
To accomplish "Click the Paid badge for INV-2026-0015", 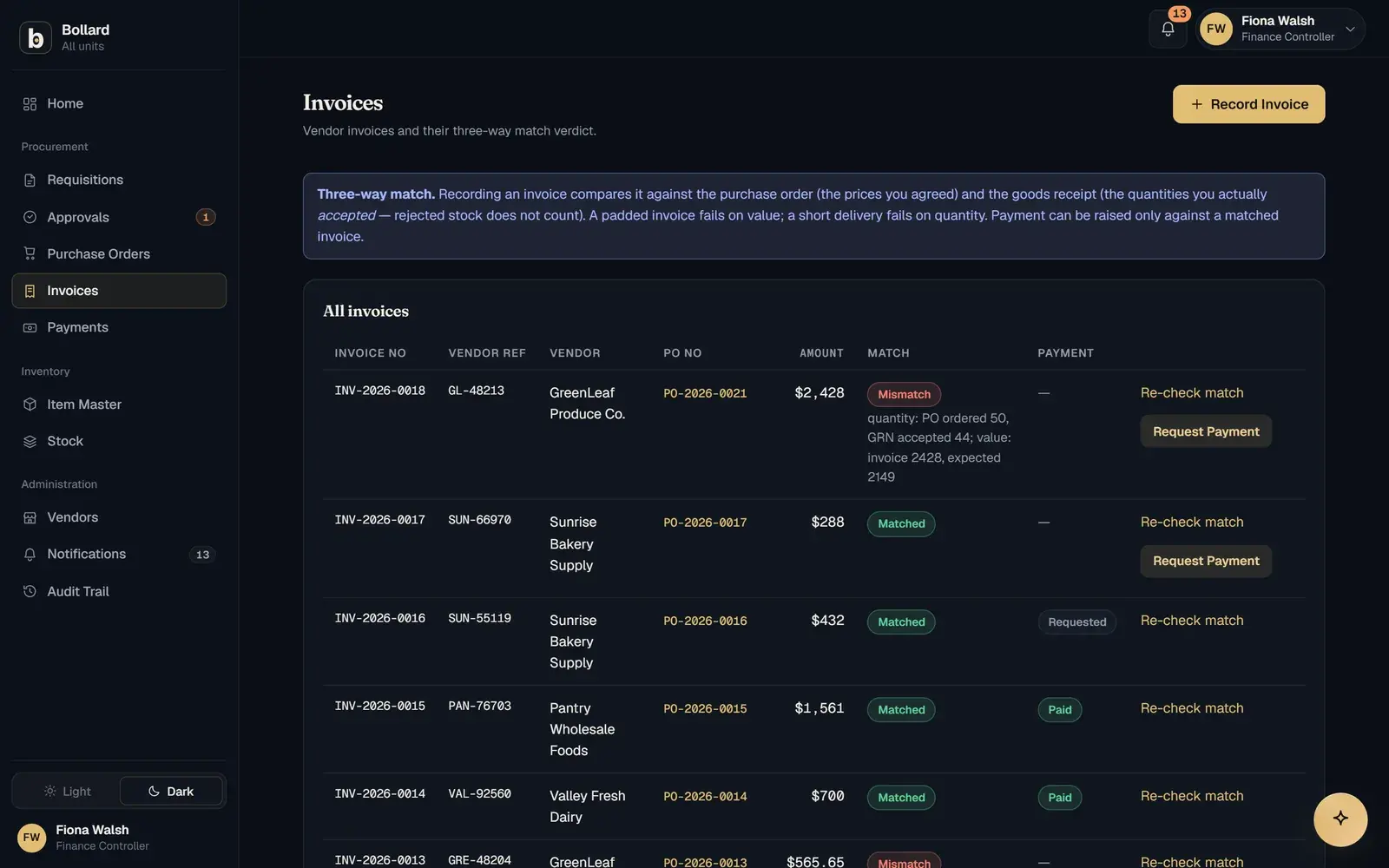I will [1060, 710].
